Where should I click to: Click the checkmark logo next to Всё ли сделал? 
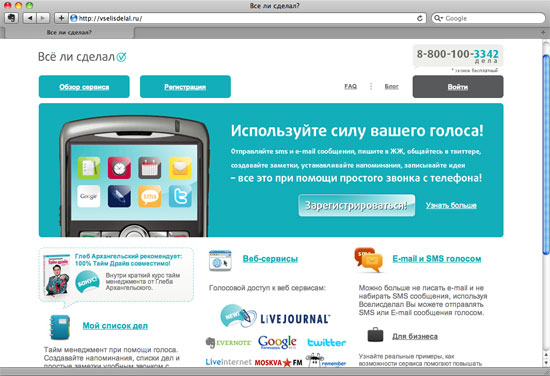click(x=121, y=57)
